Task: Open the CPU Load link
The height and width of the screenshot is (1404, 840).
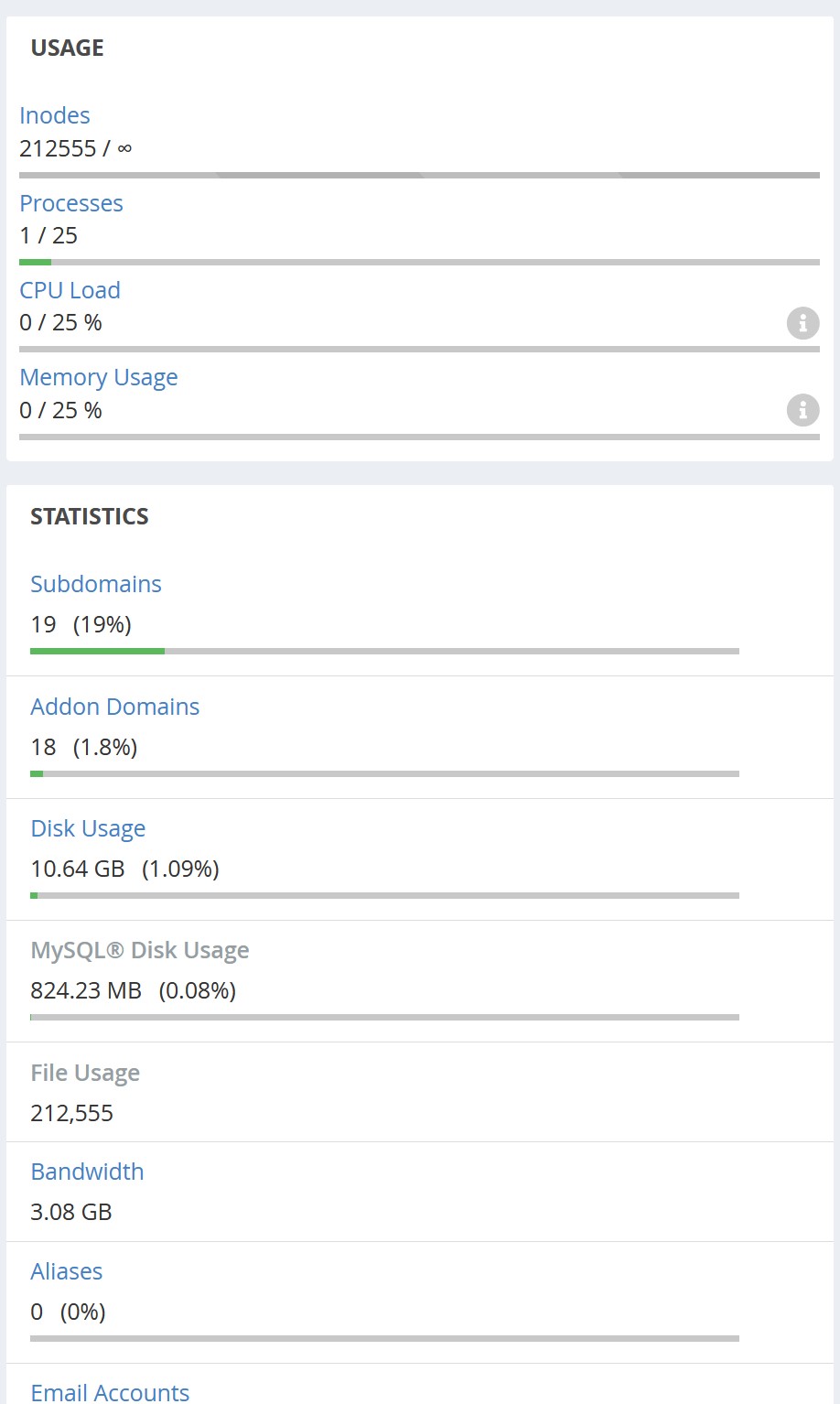Action: [x=70, y=290]
